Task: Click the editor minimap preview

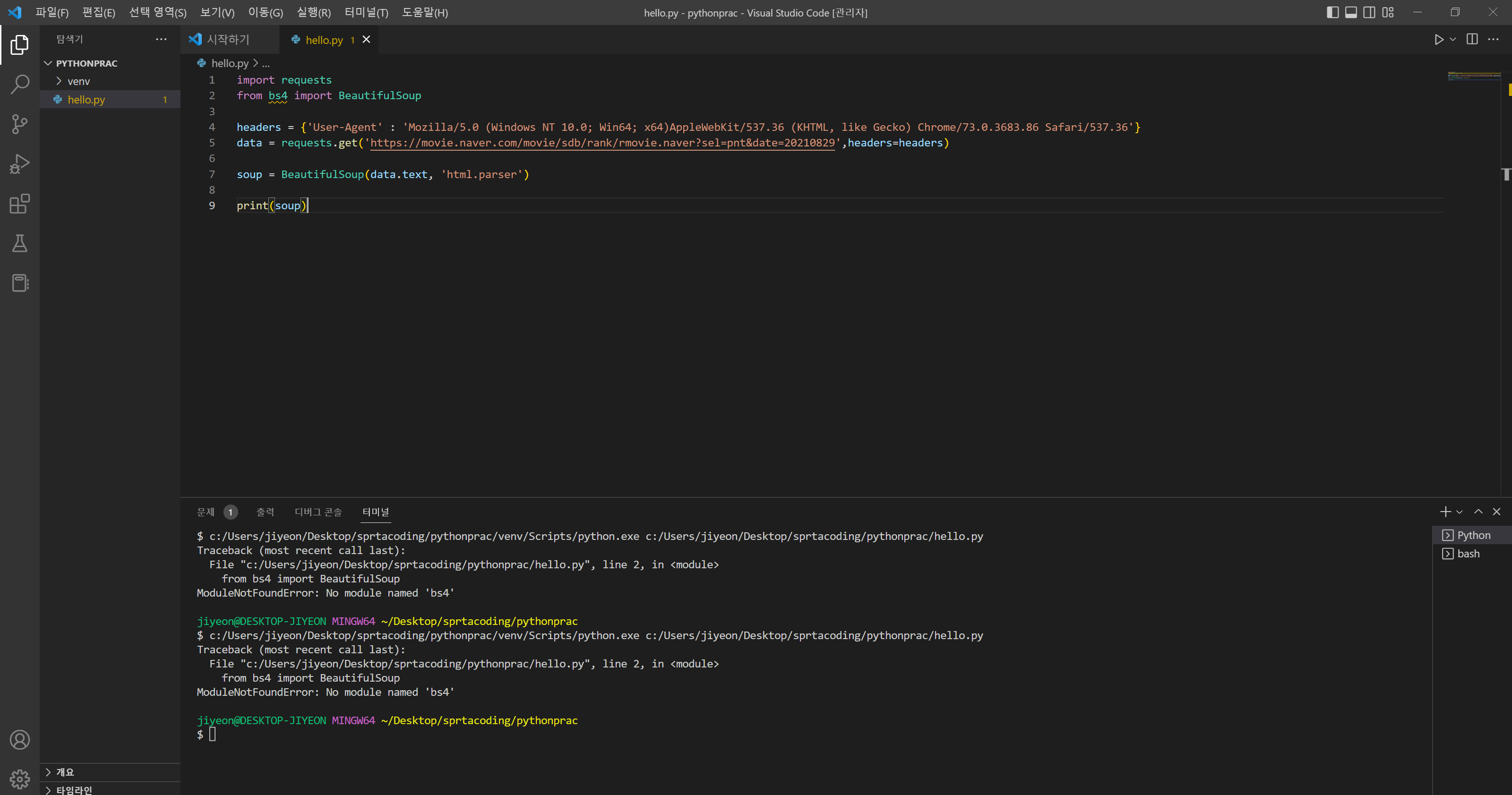Action: click(1474, 76)
